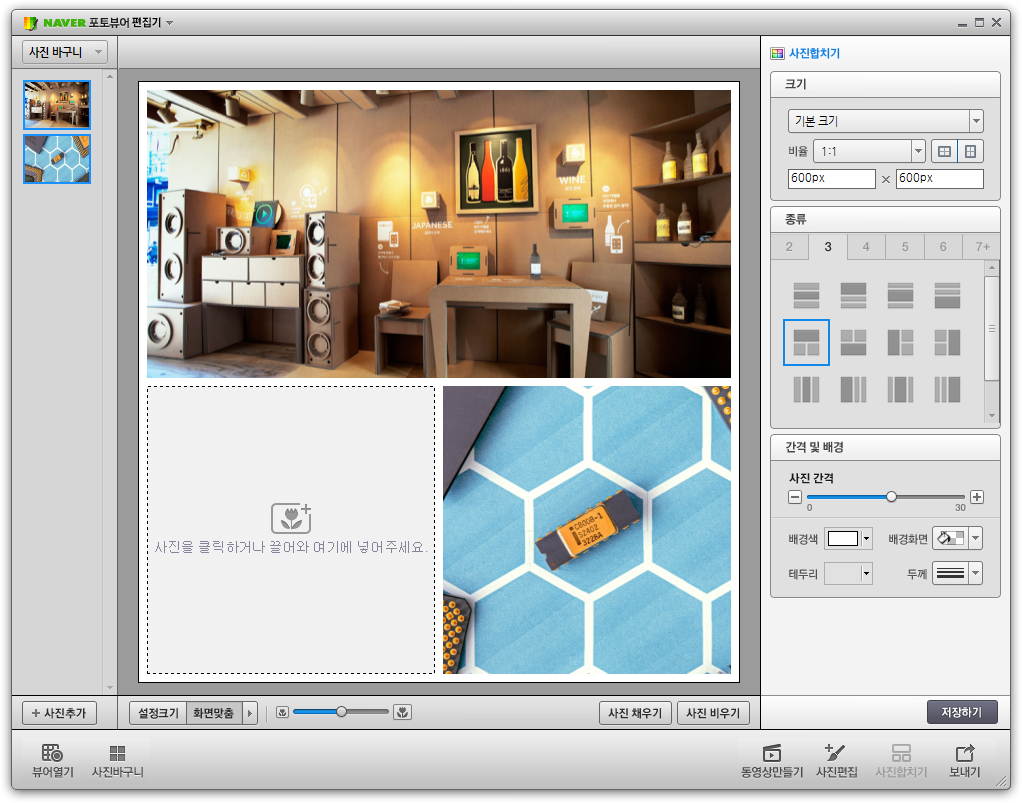Open the 사진 바구니 dropdown
Image resolution: width=1022 pixels, height=803 pixels.
pyautogui.click(x=65, y=52)
